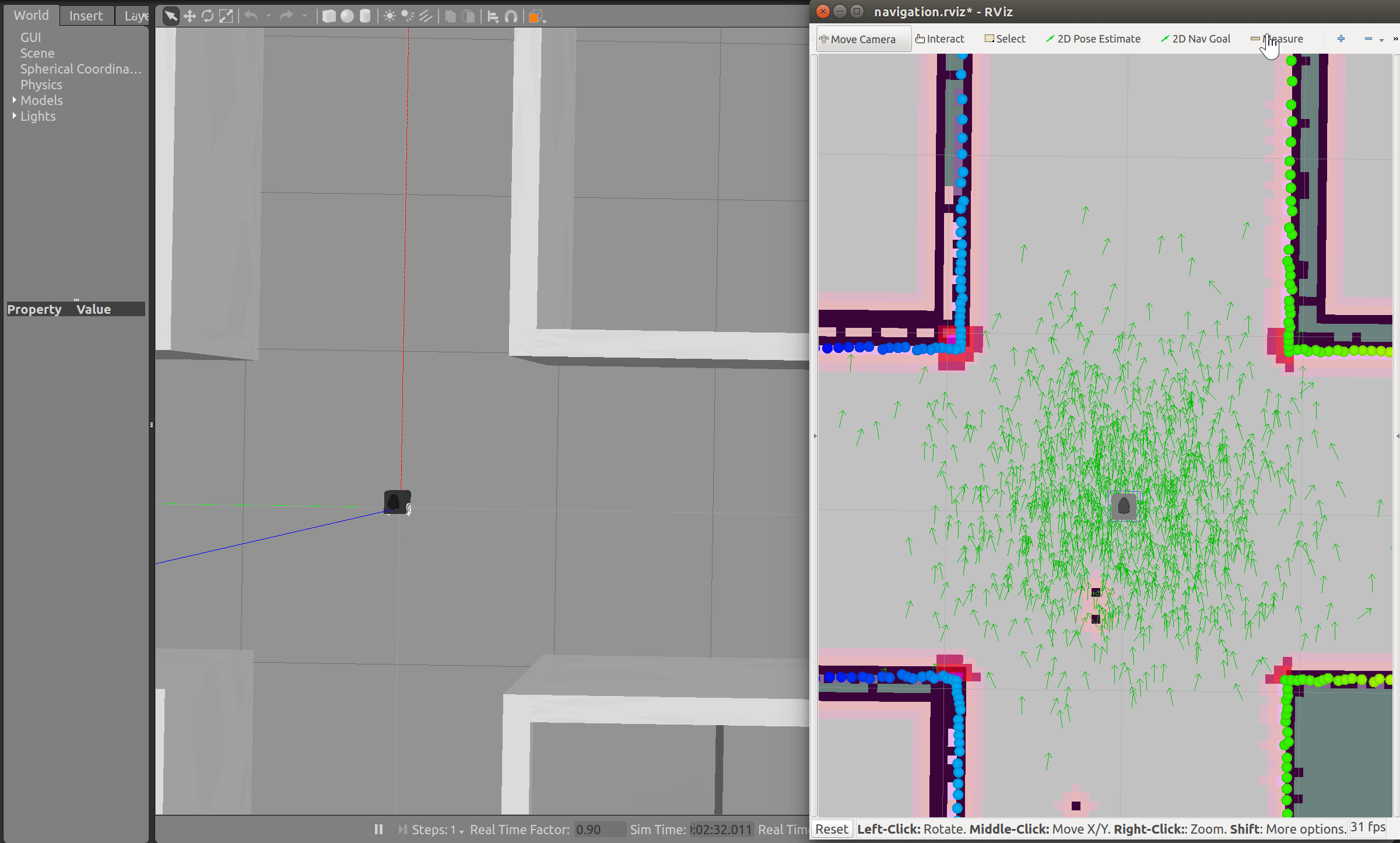Open the view angle dropdown
Viewport: 1400px width, 843px height.
click(536, 16)
